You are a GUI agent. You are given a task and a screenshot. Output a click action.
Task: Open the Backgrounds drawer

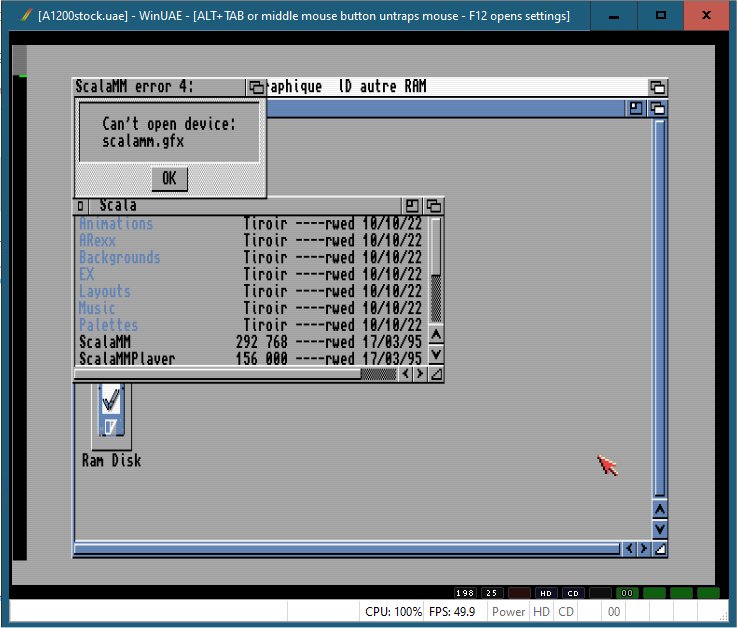[120, 258]
